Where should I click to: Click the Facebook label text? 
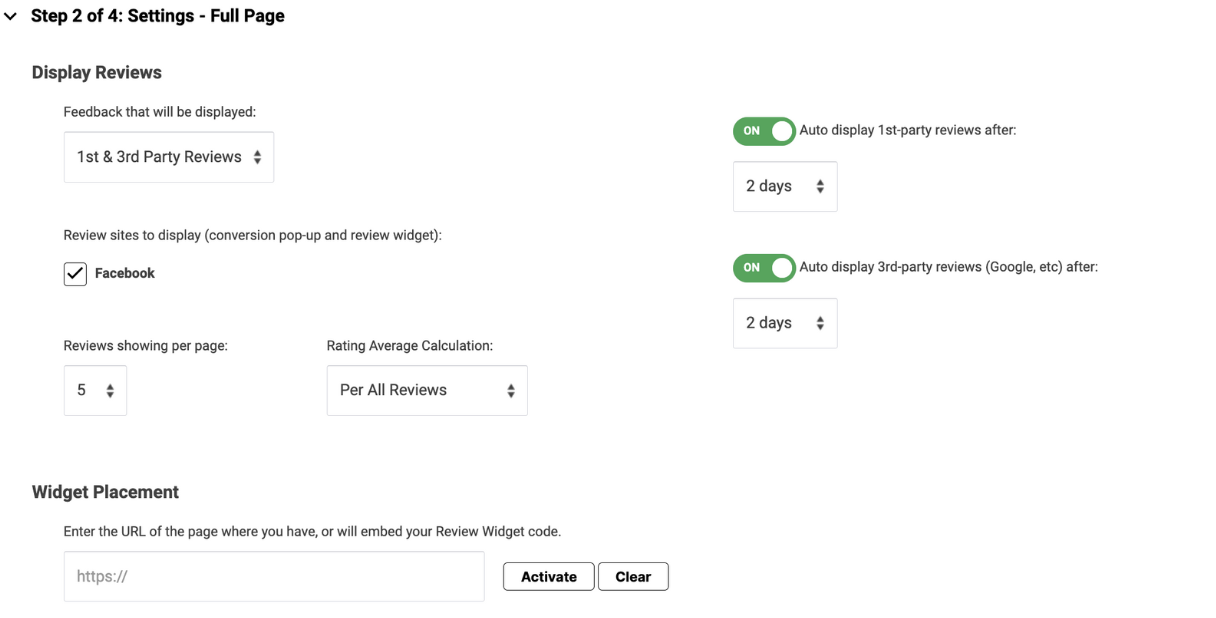[125, 273]
